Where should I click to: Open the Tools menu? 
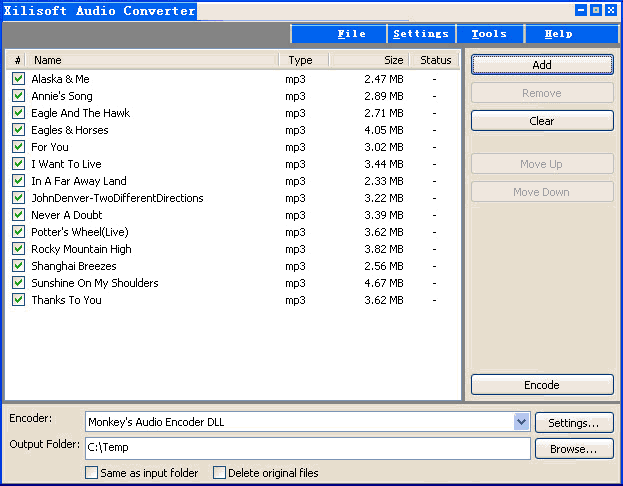(490, 34)
